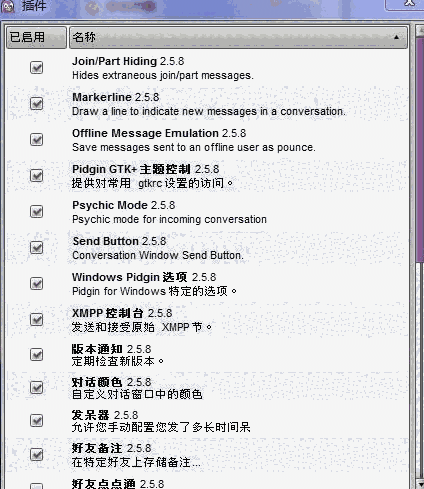
Task: Toggle the 好友点点通 plugin checkbox
Action: coord(36,486)
